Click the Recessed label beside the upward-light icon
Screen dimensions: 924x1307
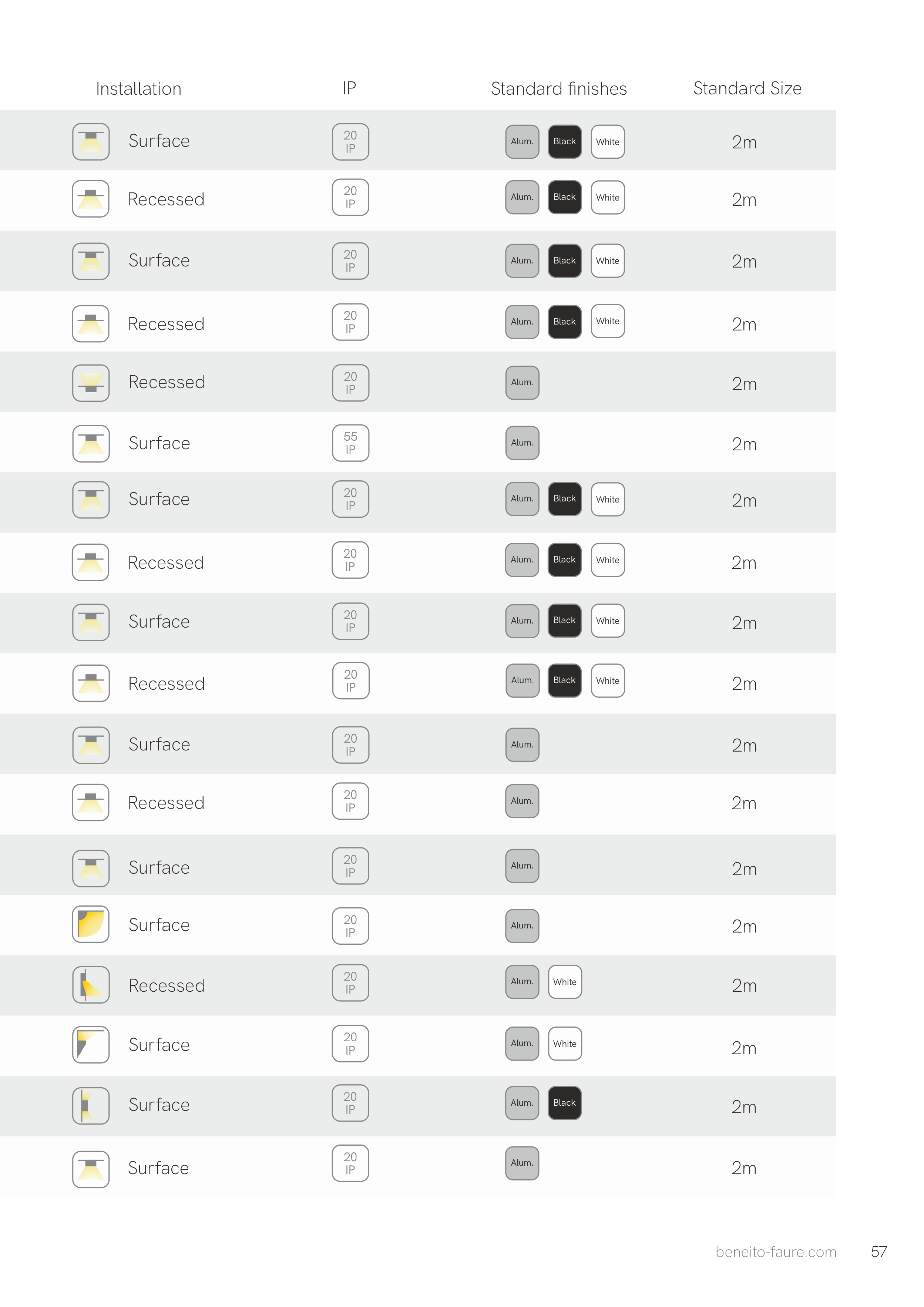167,382
